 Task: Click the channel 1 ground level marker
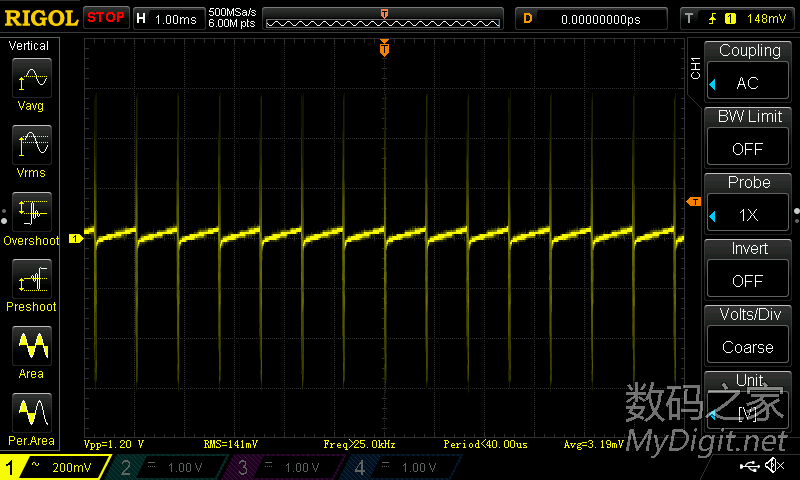click(x=76, y=238)
